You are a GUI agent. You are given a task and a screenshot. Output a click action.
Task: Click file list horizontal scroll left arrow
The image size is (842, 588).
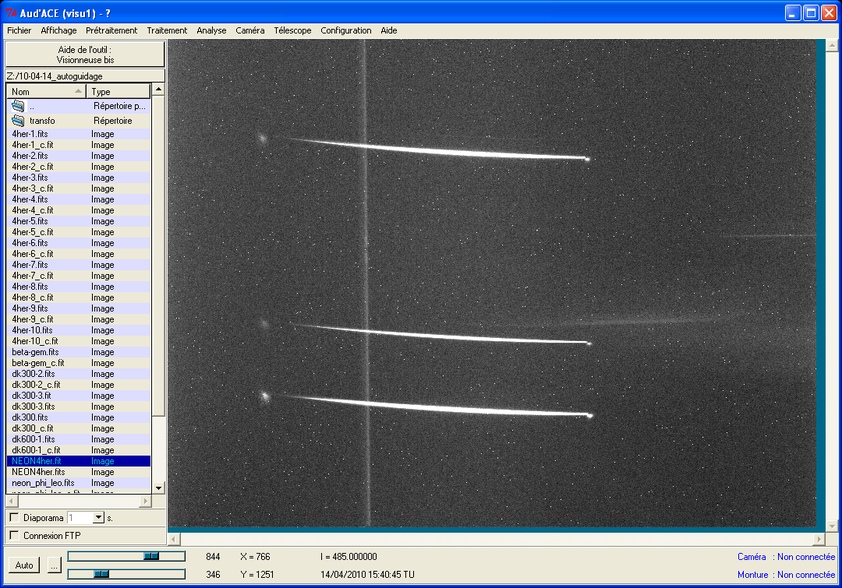[11, 501]
